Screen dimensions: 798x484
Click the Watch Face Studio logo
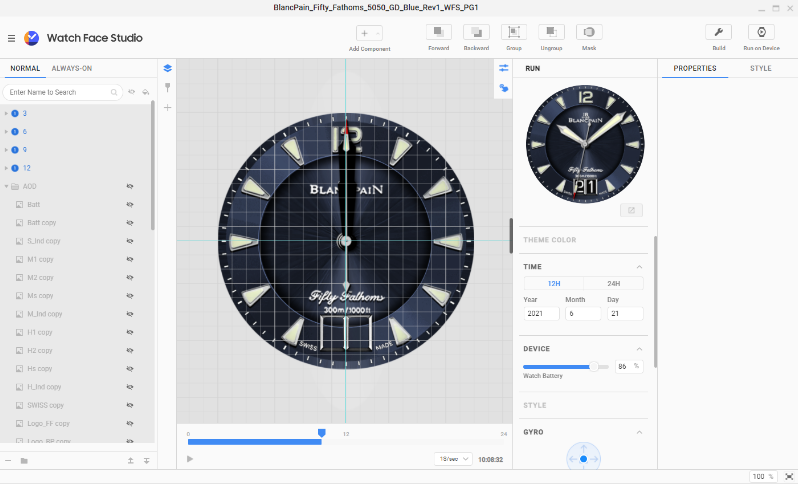(x=32, y=38)
